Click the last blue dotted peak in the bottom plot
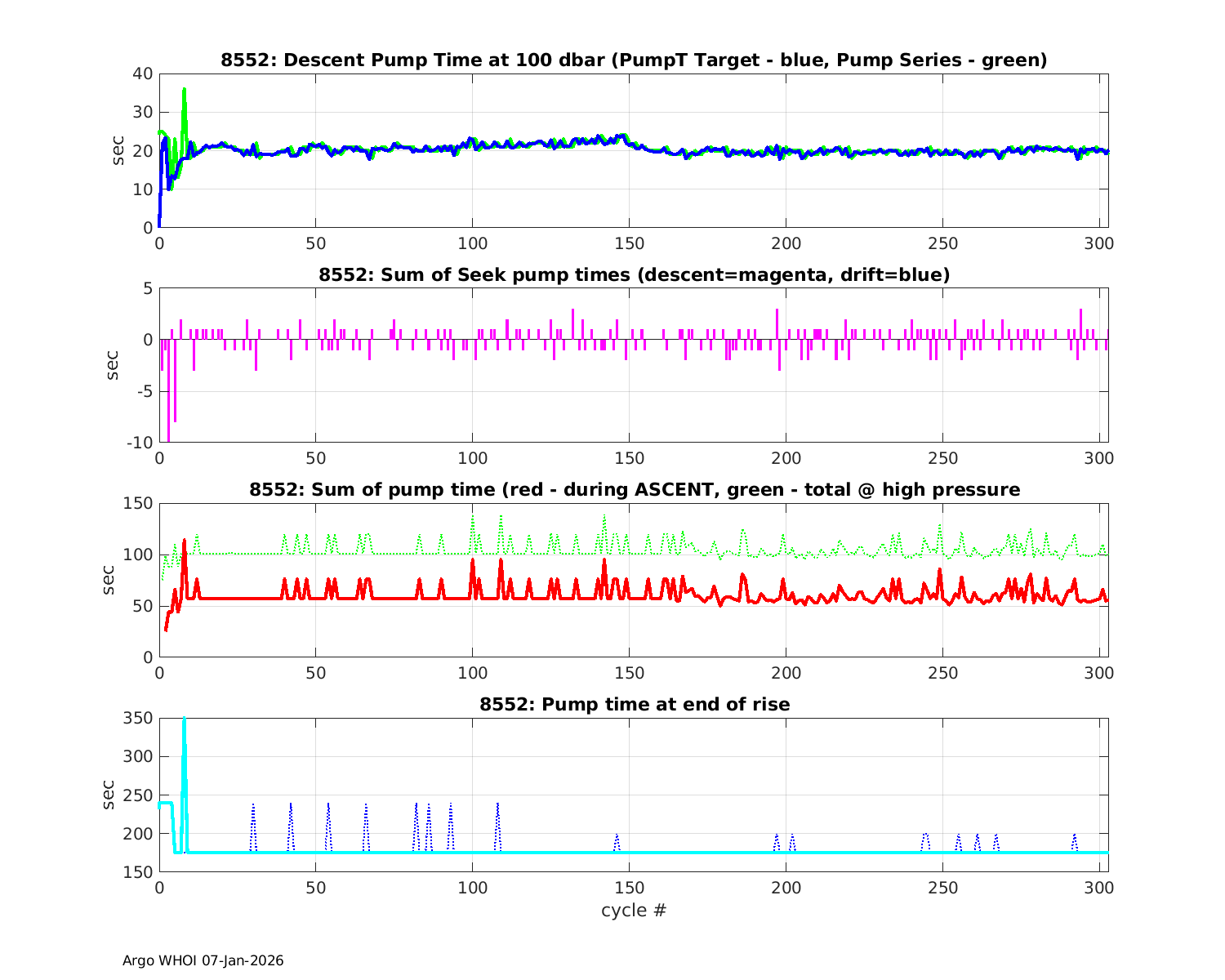 (1075, 836)
